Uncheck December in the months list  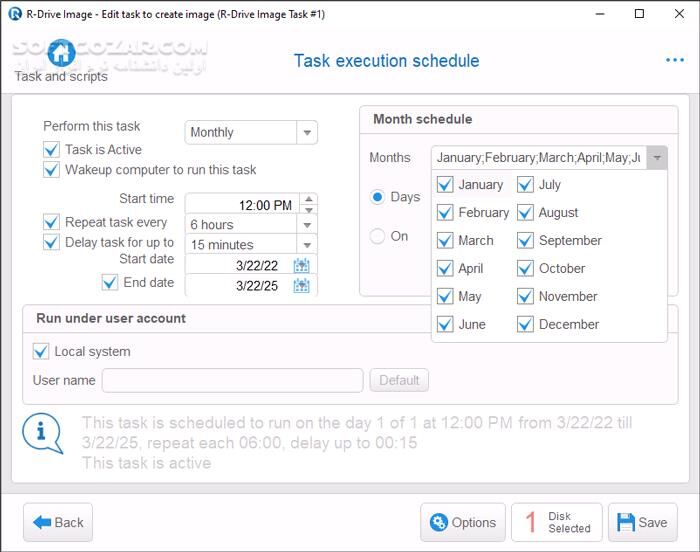pyautogui.click(x=525, y=324)
